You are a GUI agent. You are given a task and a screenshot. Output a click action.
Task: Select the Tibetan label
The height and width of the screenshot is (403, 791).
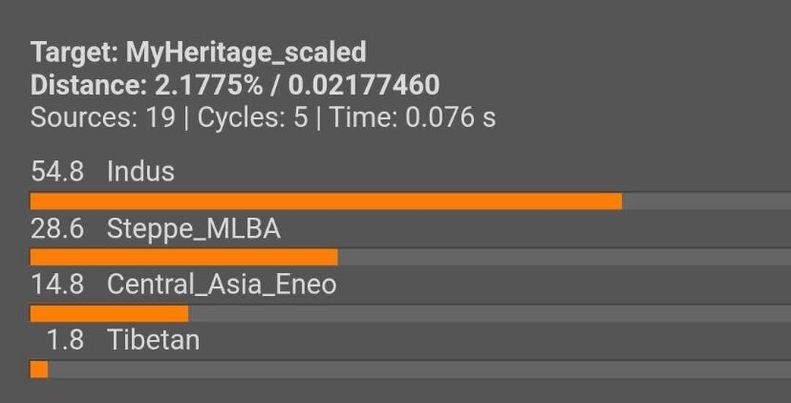coord(154,340)
